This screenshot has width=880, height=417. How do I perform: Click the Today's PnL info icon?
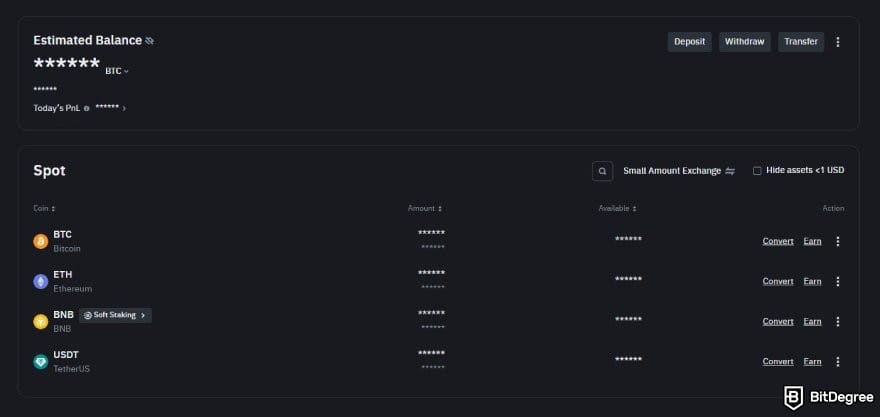(86, 108)
